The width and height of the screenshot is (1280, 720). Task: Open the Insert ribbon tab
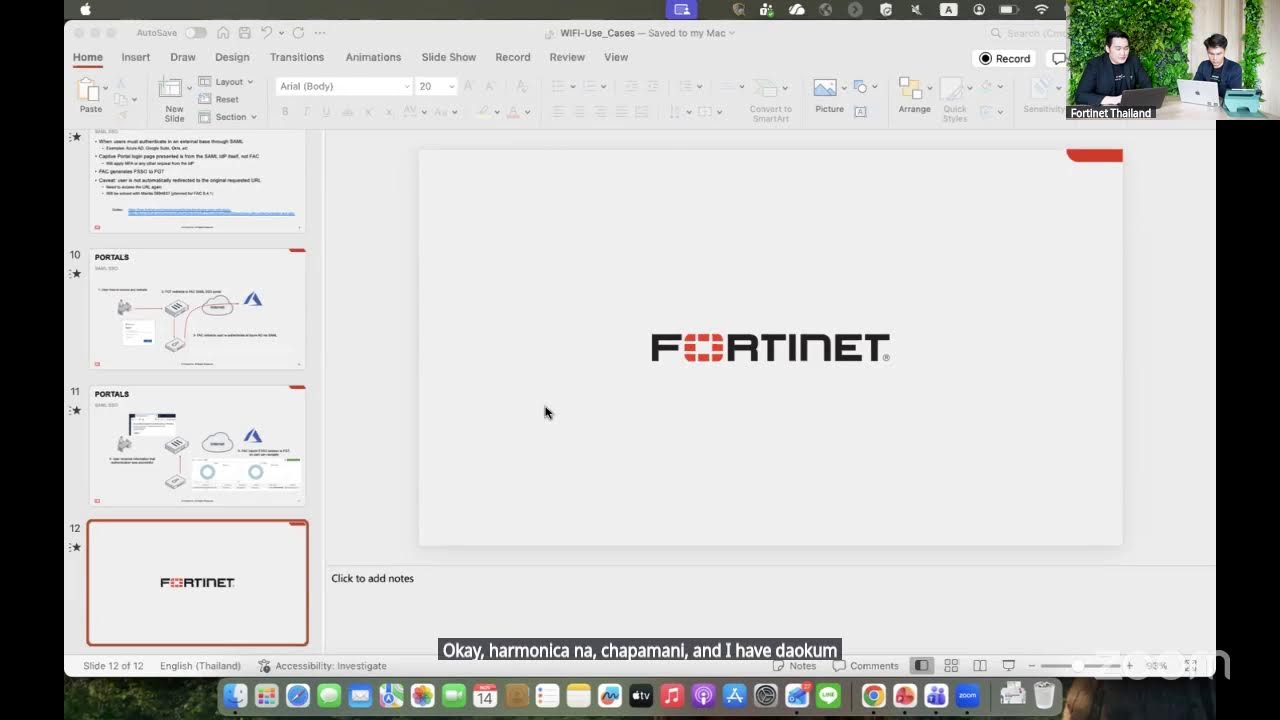tap(136, 57)
